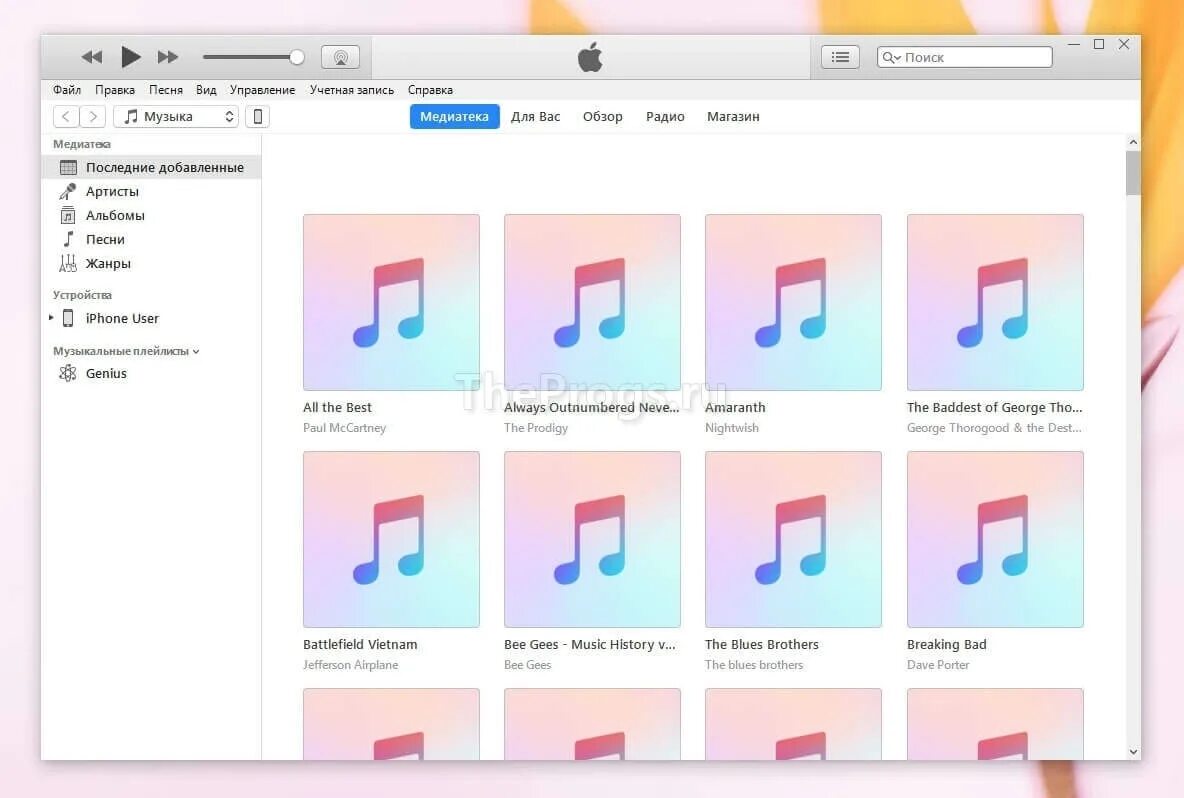Screen dimensions: 1184x798
Task: Switch to the Для Вас tab
Action: pyautogui.click(x=535, y=116)
